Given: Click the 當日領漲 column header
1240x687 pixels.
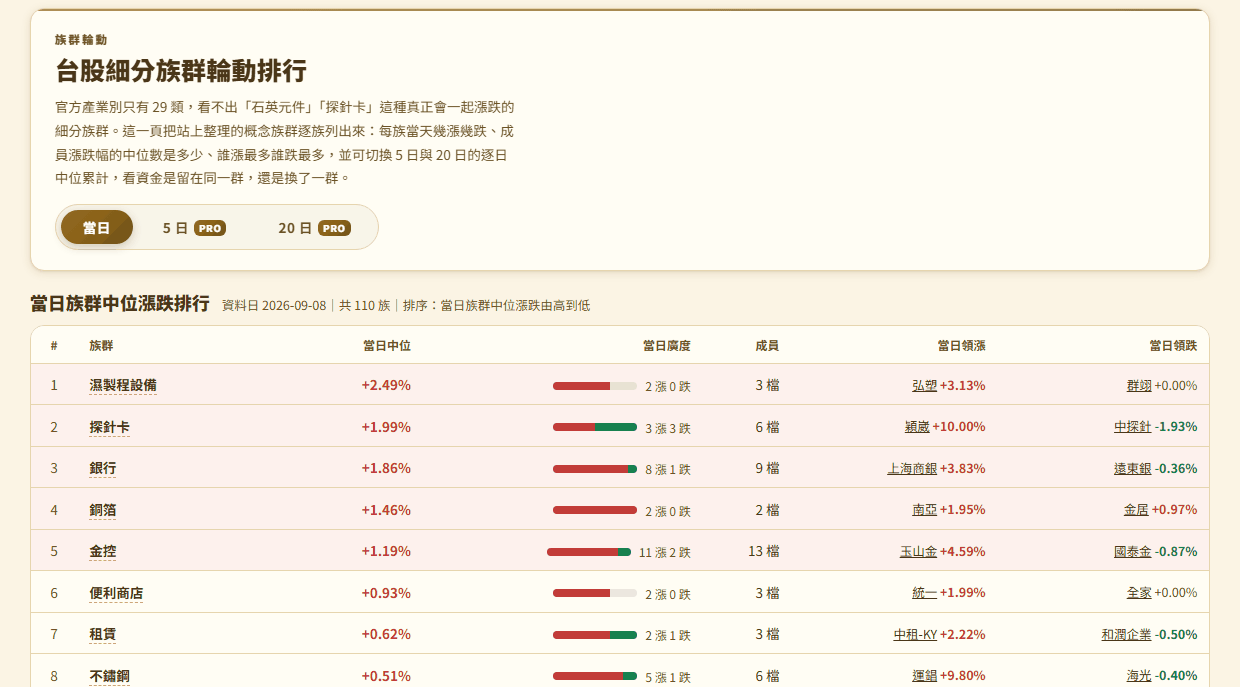Looking at the screenshot, I should [961, 345].
